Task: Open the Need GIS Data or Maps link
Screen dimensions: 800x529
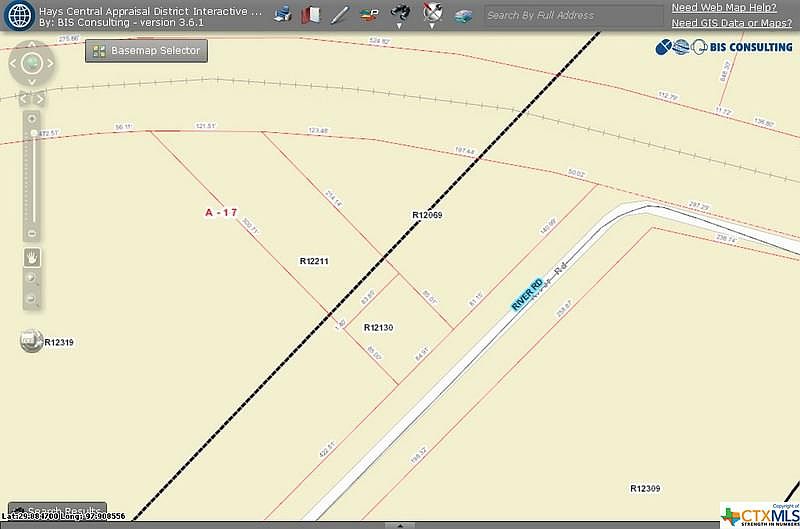Action: pyautogui.click(x=732, y=23)
